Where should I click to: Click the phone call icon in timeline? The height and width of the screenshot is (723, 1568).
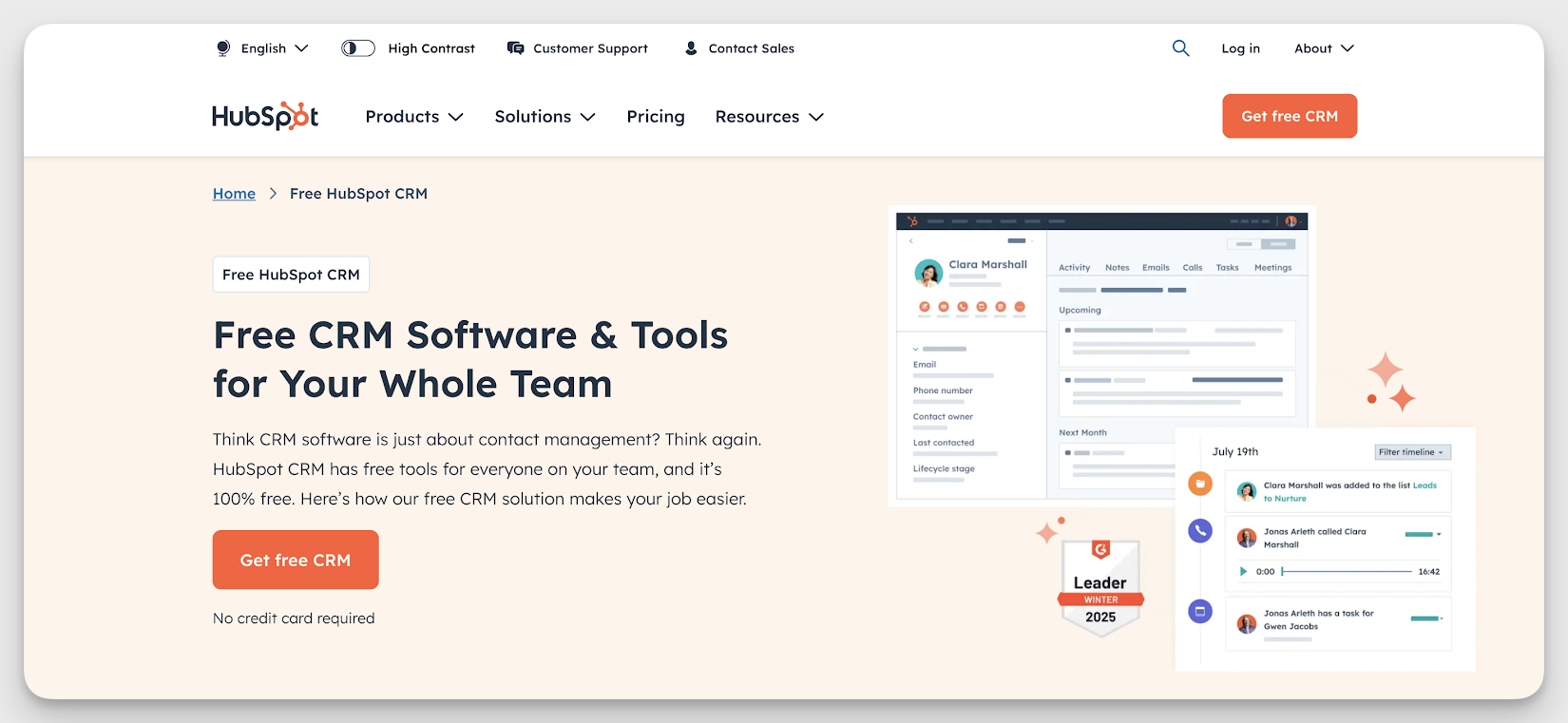point(1200,530)
